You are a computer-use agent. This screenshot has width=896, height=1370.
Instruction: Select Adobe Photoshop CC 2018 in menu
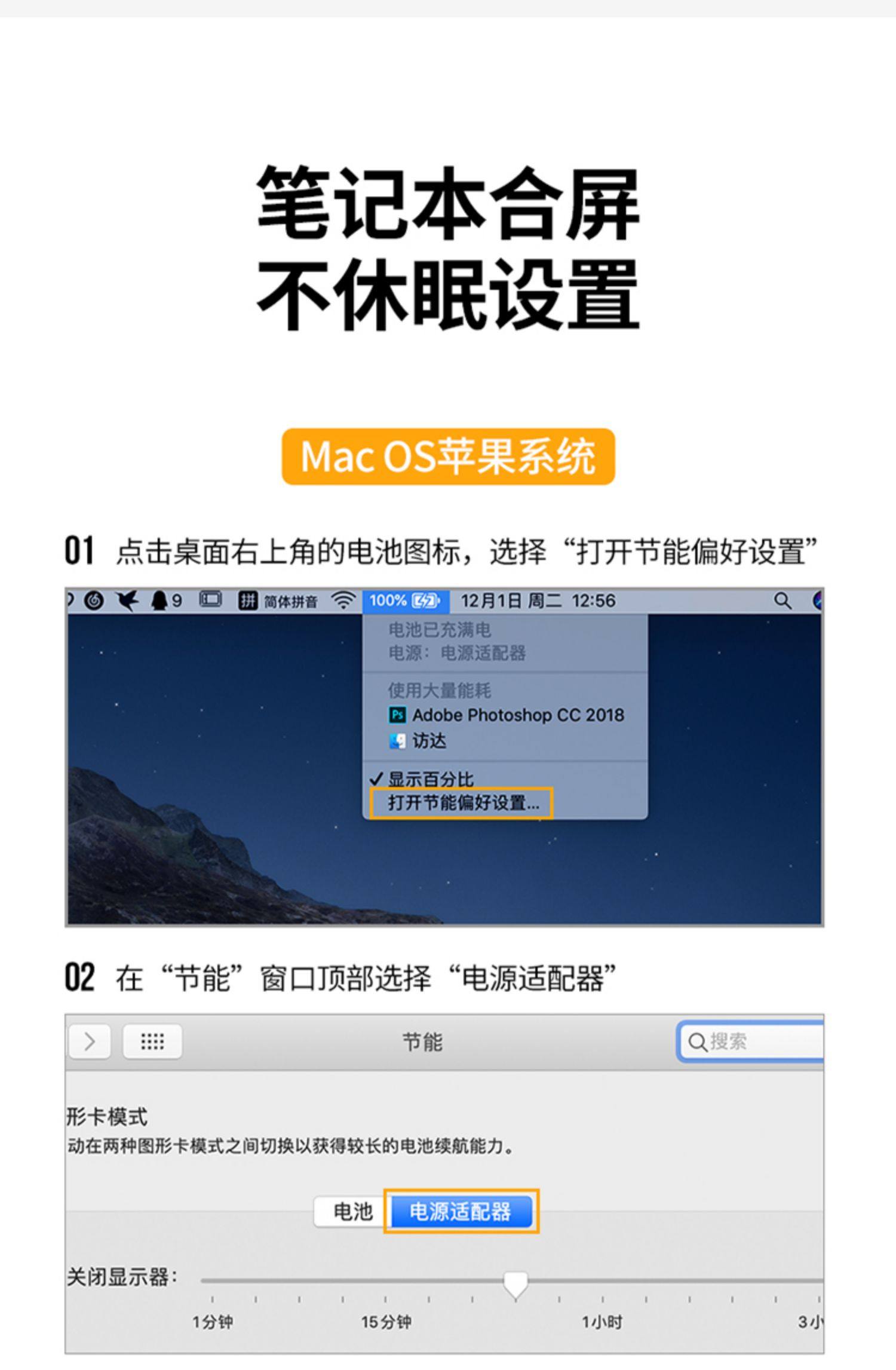pos(506,715)
